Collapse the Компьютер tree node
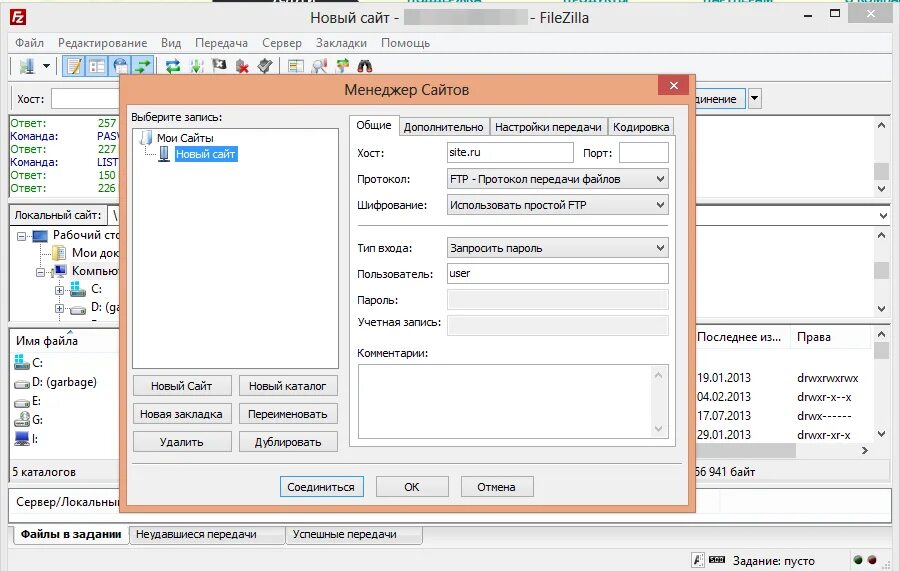 41,272
